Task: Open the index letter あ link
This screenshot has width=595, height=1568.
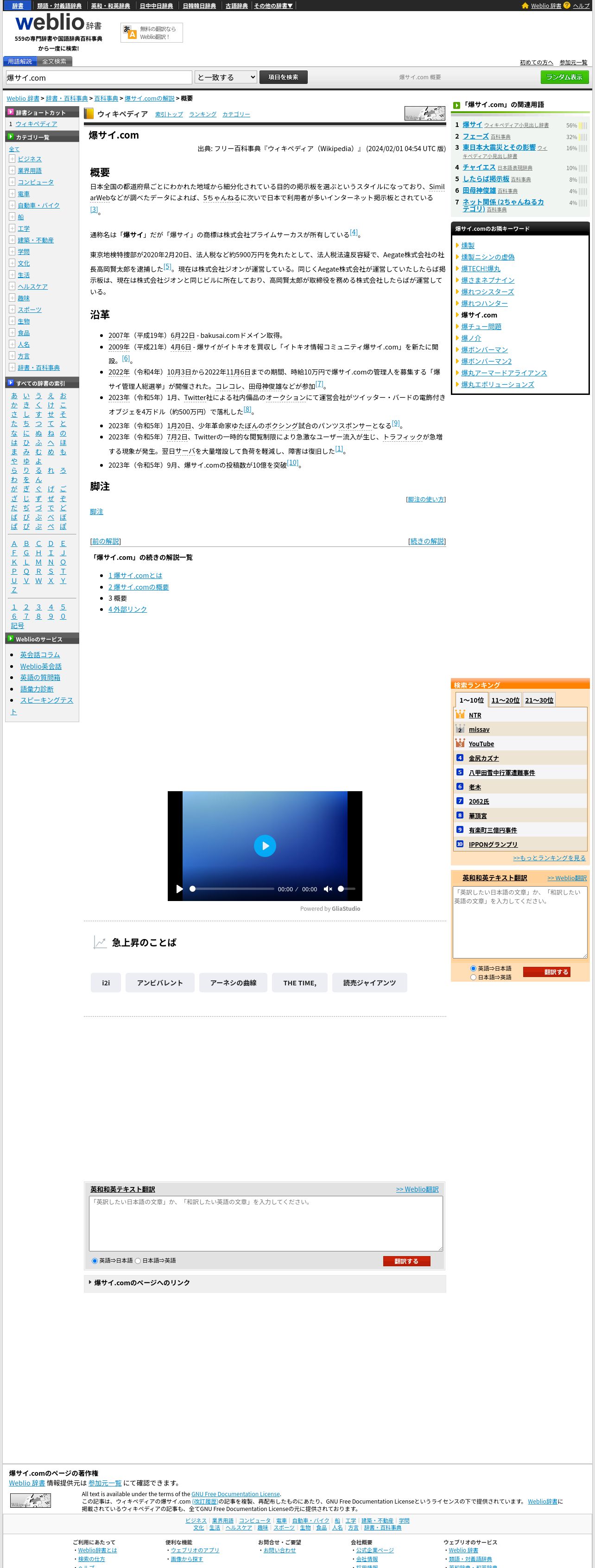Action: pos(15,396)
